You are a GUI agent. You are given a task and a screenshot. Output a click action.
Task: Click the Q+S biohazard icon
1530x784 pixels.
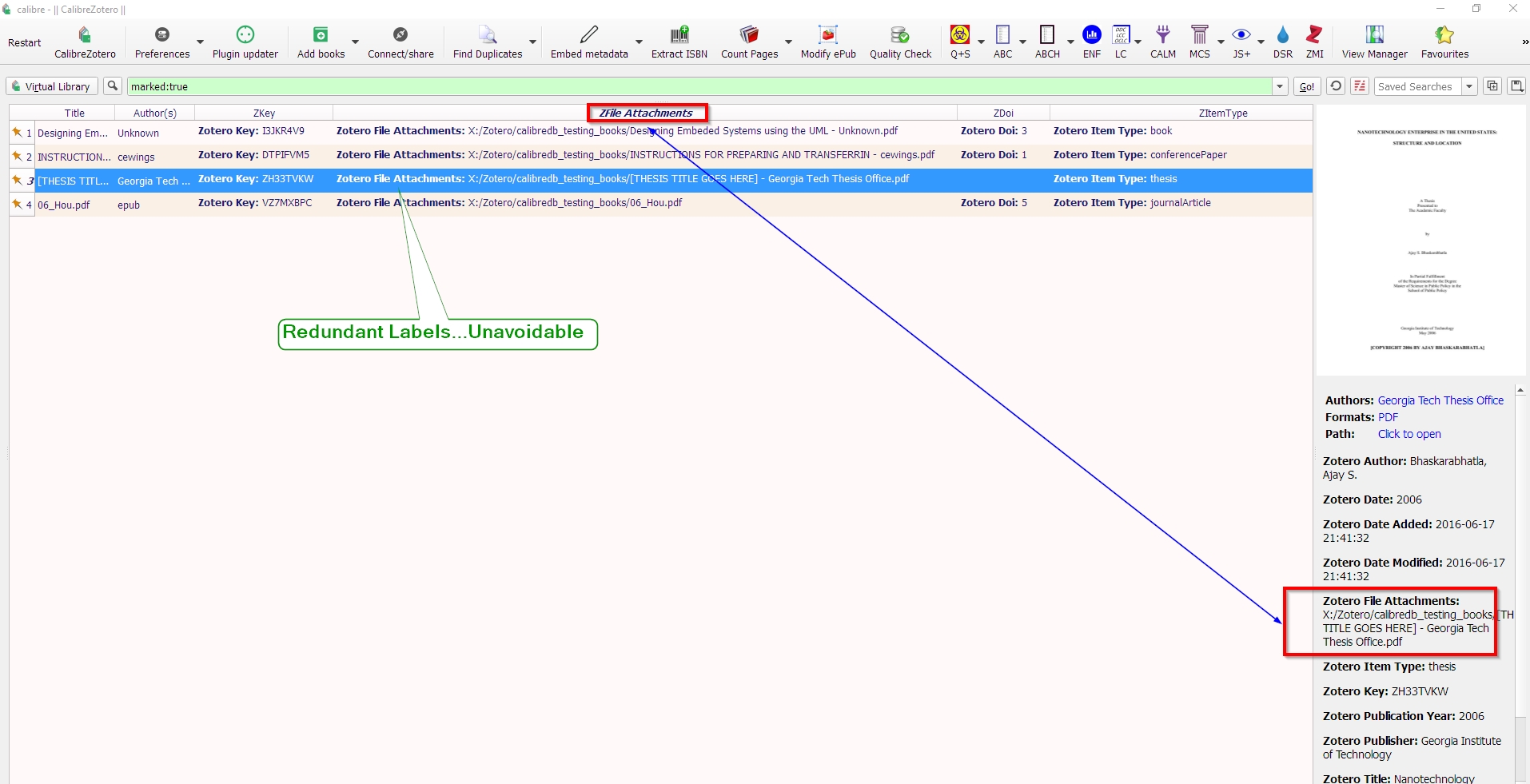tap(960, 34)
